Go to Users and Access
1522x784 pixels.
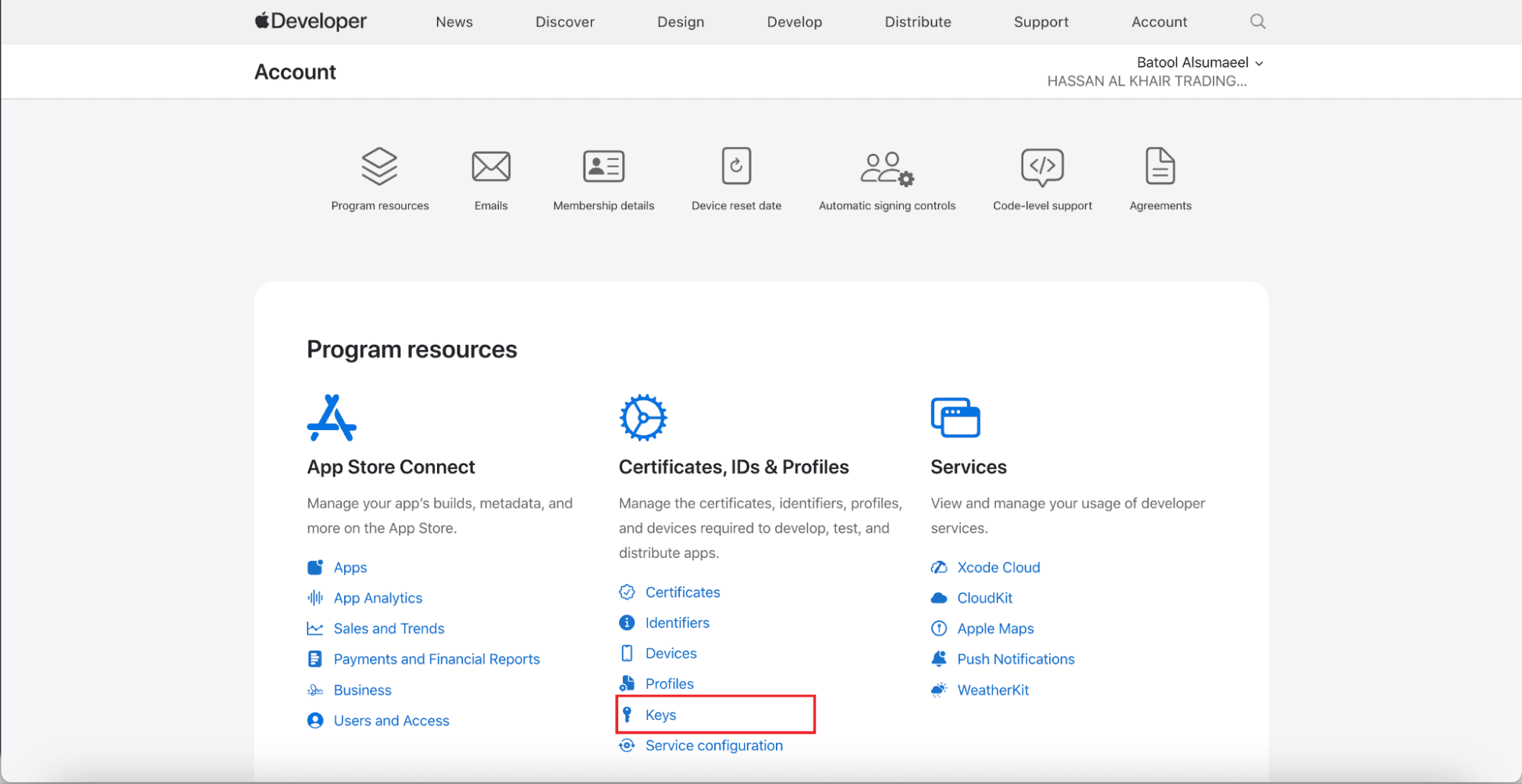pyautogui.click(x=391, y=721)
